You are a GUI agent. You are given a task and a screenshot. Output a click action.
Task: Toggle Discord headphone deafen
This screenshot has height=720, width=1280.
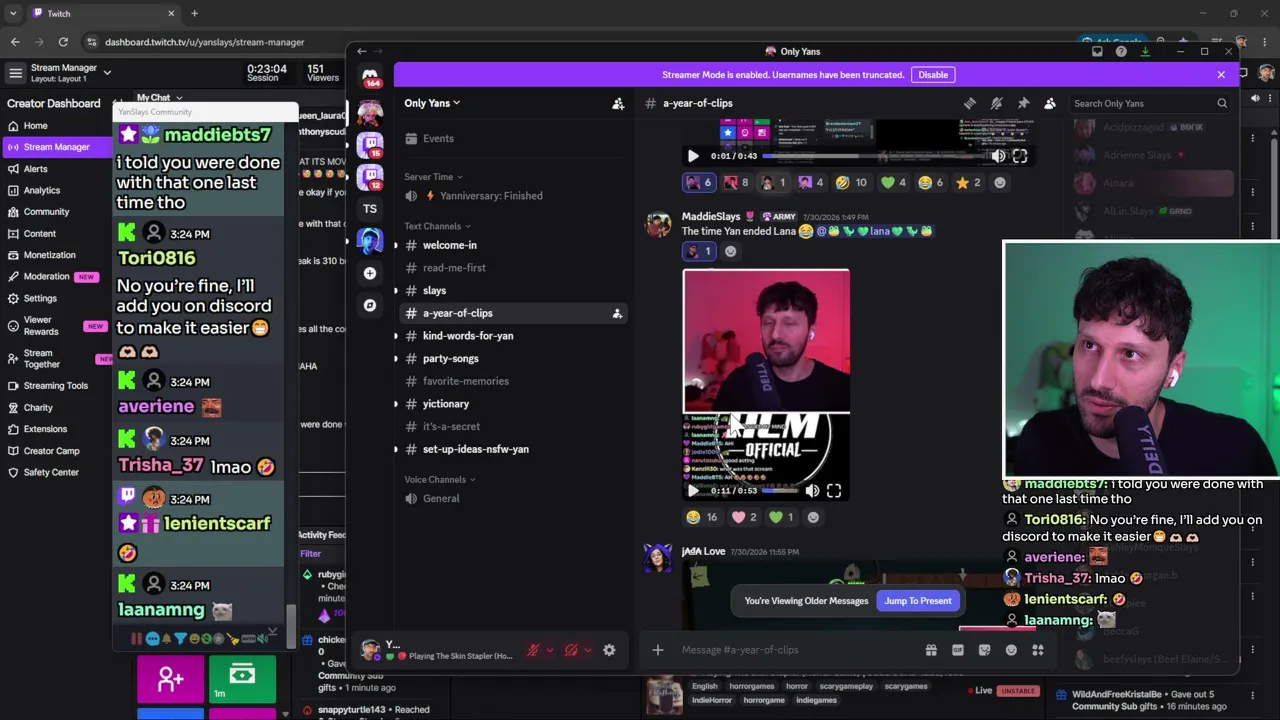(571, 650)
